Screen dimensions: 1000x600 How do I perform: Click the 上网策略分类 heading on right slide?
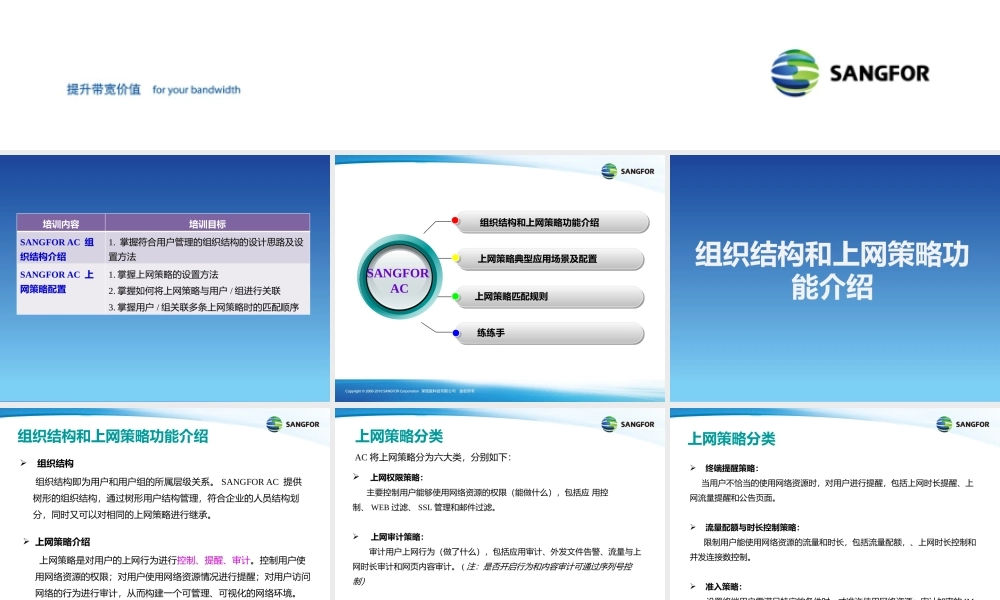(732, 439)
